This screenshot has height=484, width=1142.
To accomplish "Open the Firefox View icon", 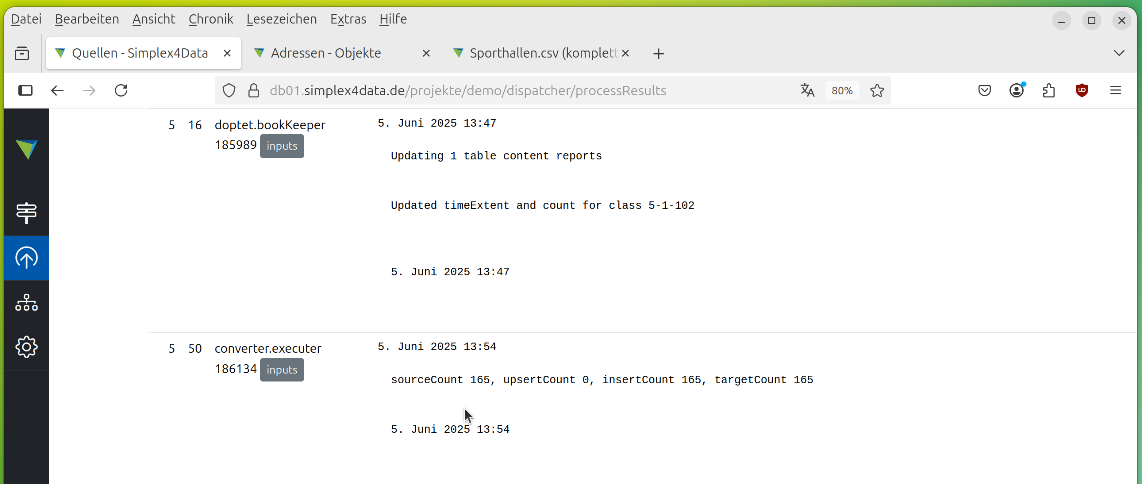I will [x=23, y=53].
